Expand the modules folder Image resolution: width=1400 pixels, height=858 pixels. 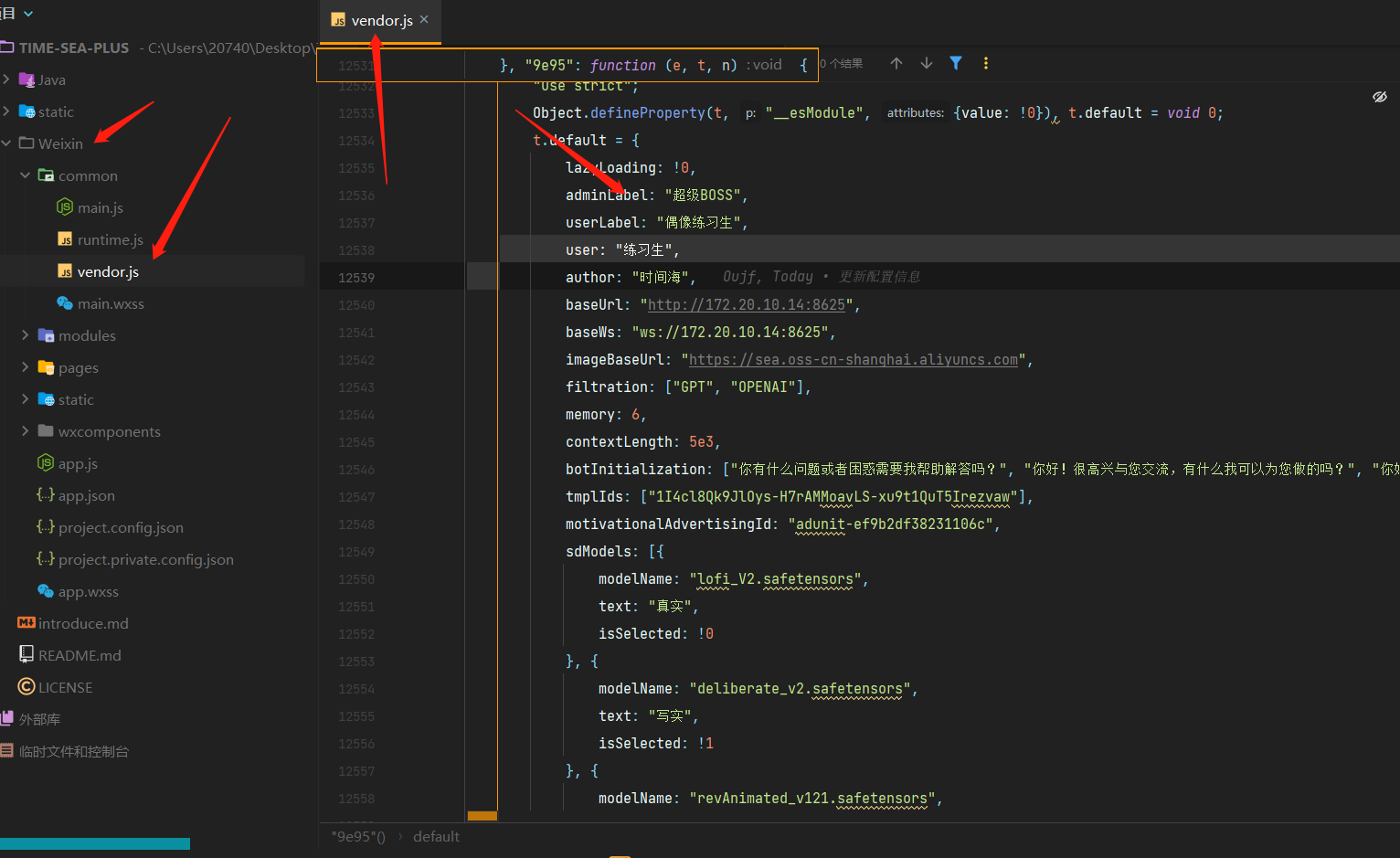point(26,335)
